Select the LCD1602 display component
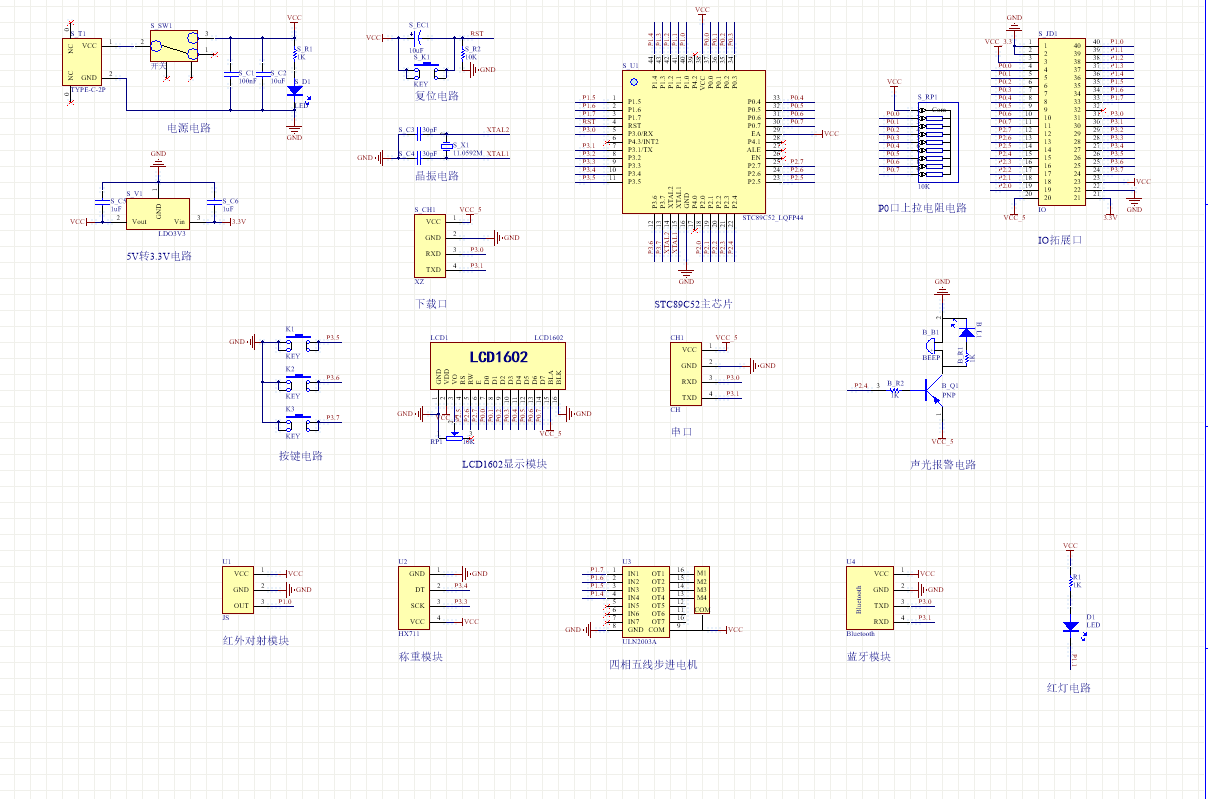 pos(496,366)
